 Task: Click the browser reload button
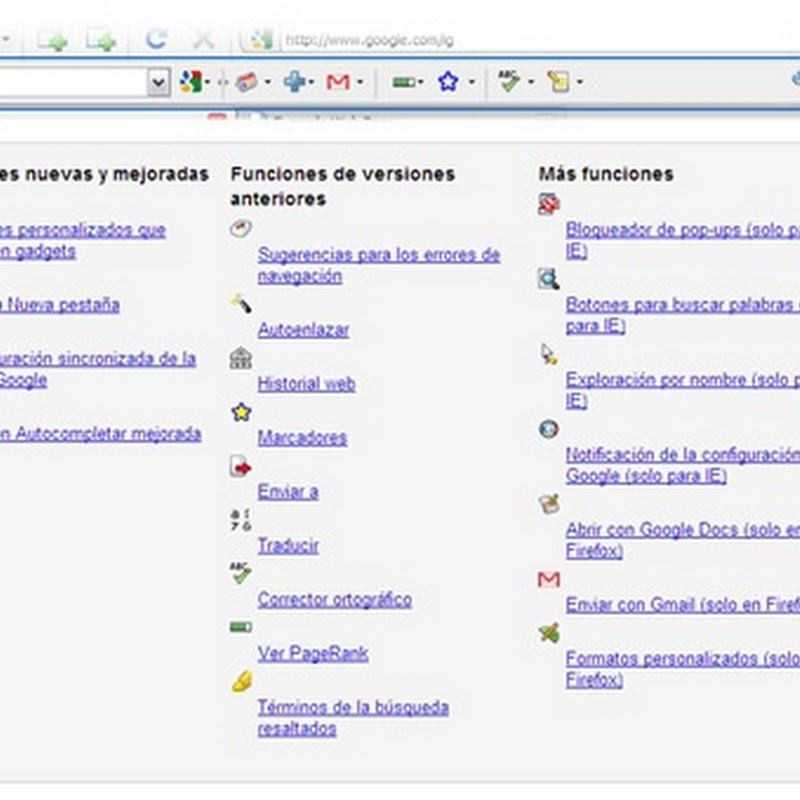[155, 40]
